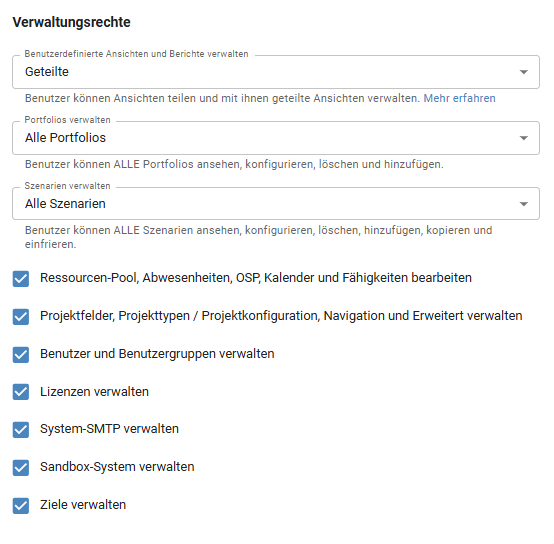554x544 pixels.
Task: Expand the Szenarien verwalten combo box
Action: click(276, 204)
